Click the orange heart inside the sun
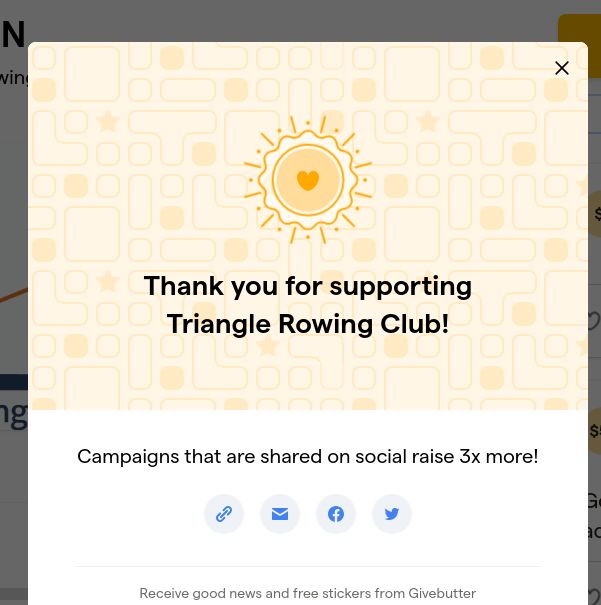 (308, 181)
